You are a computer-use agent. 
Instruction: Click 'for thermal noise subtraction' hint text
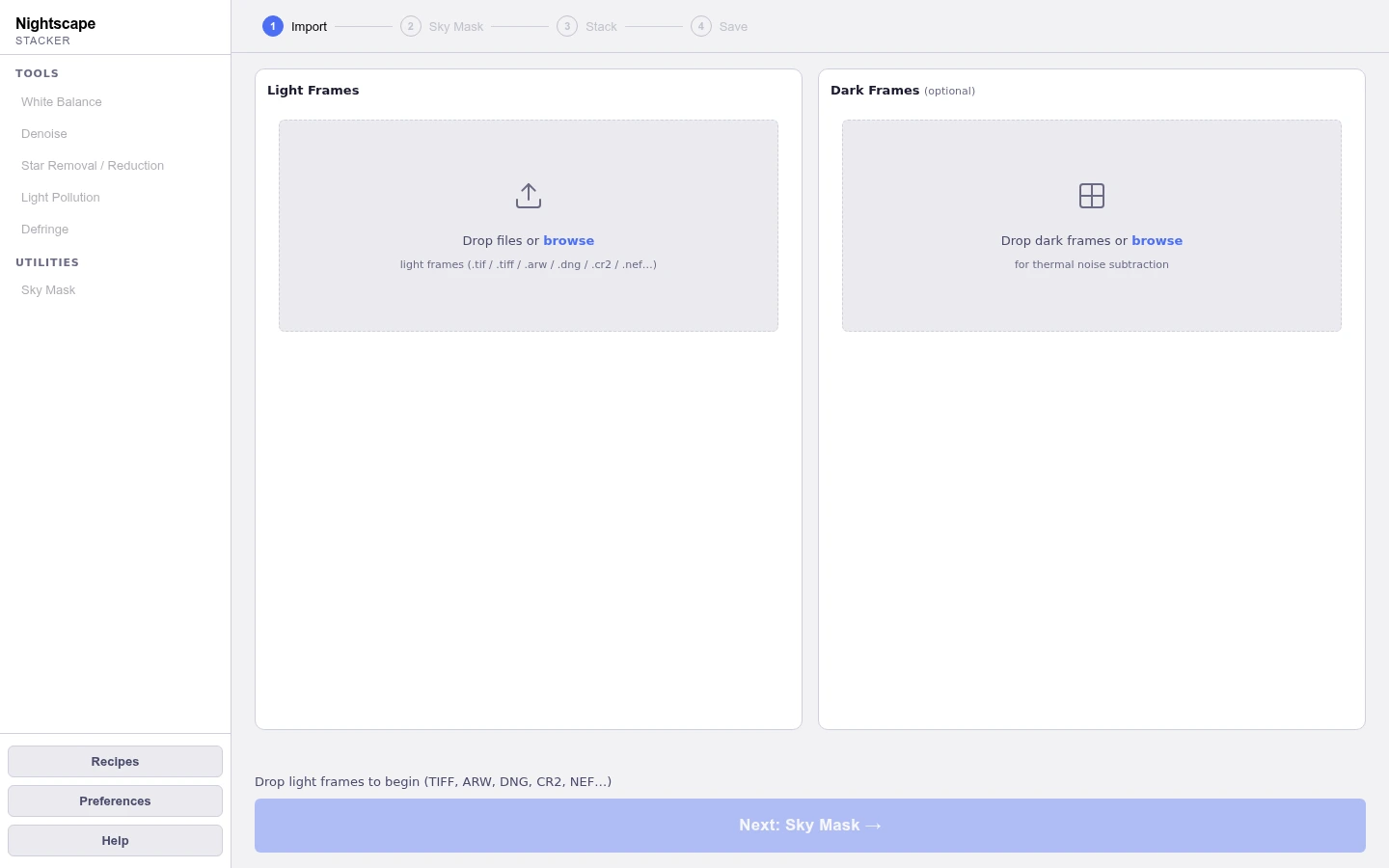pos(1092,265)
